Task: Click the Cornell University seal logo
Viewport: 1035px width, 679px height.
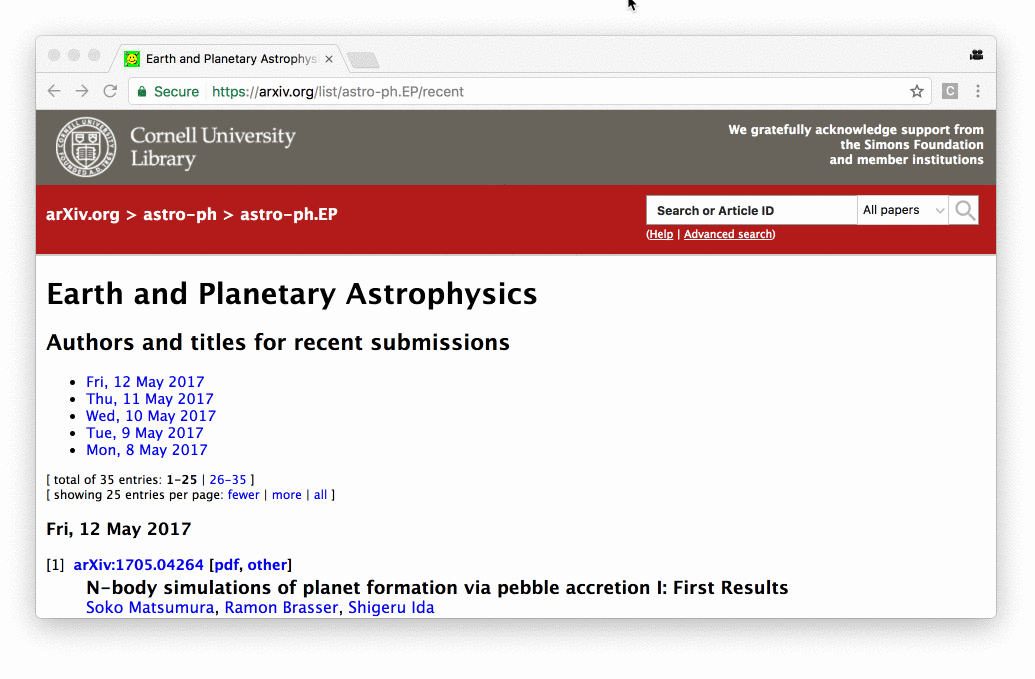Action: click(x=86, y=147)
